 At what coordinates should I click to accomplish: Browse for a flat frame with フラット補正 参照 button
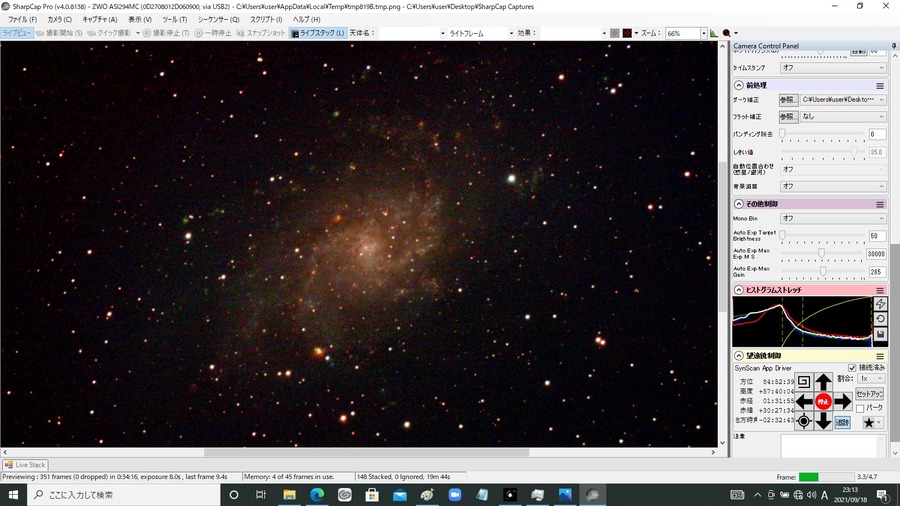point(788,116)
